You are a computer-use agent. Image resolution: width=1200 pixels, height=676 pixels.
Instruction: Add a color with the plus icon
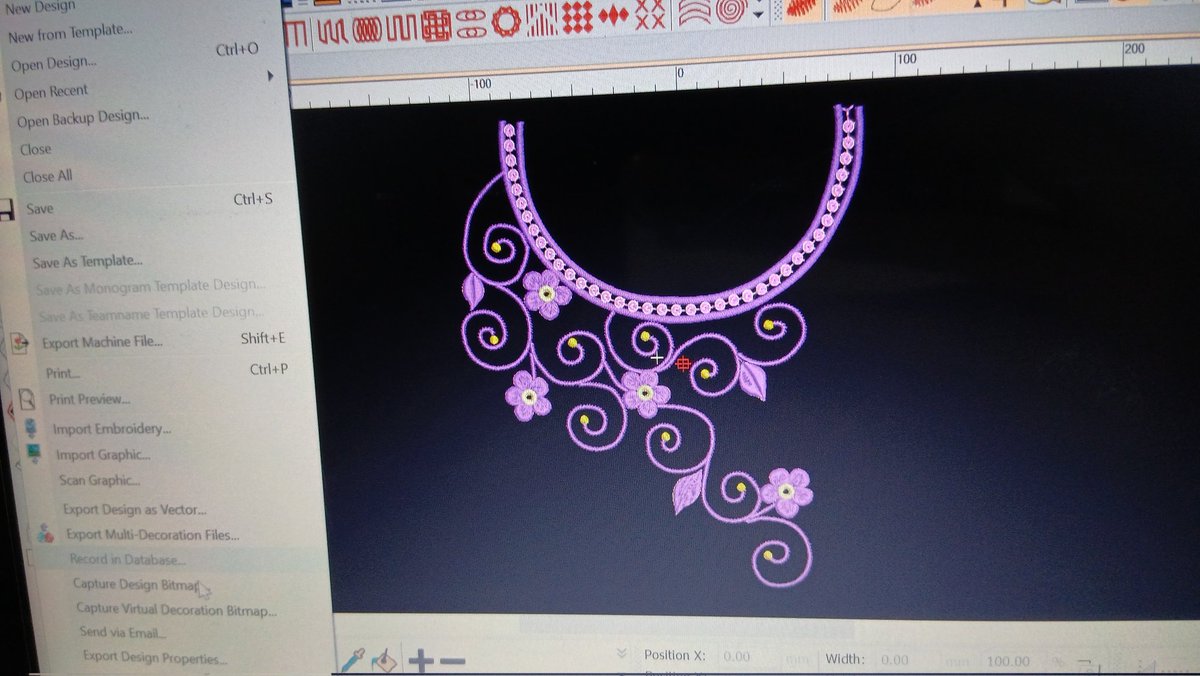pos(421,661)
